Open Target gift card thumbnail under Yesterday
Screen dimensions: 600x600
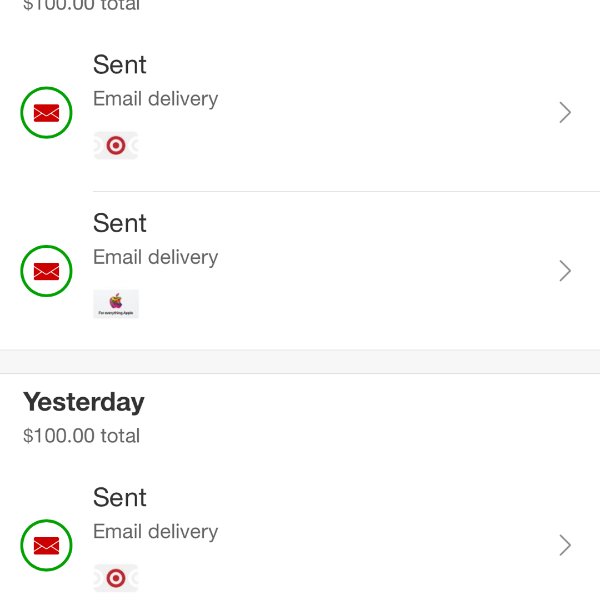116,578
